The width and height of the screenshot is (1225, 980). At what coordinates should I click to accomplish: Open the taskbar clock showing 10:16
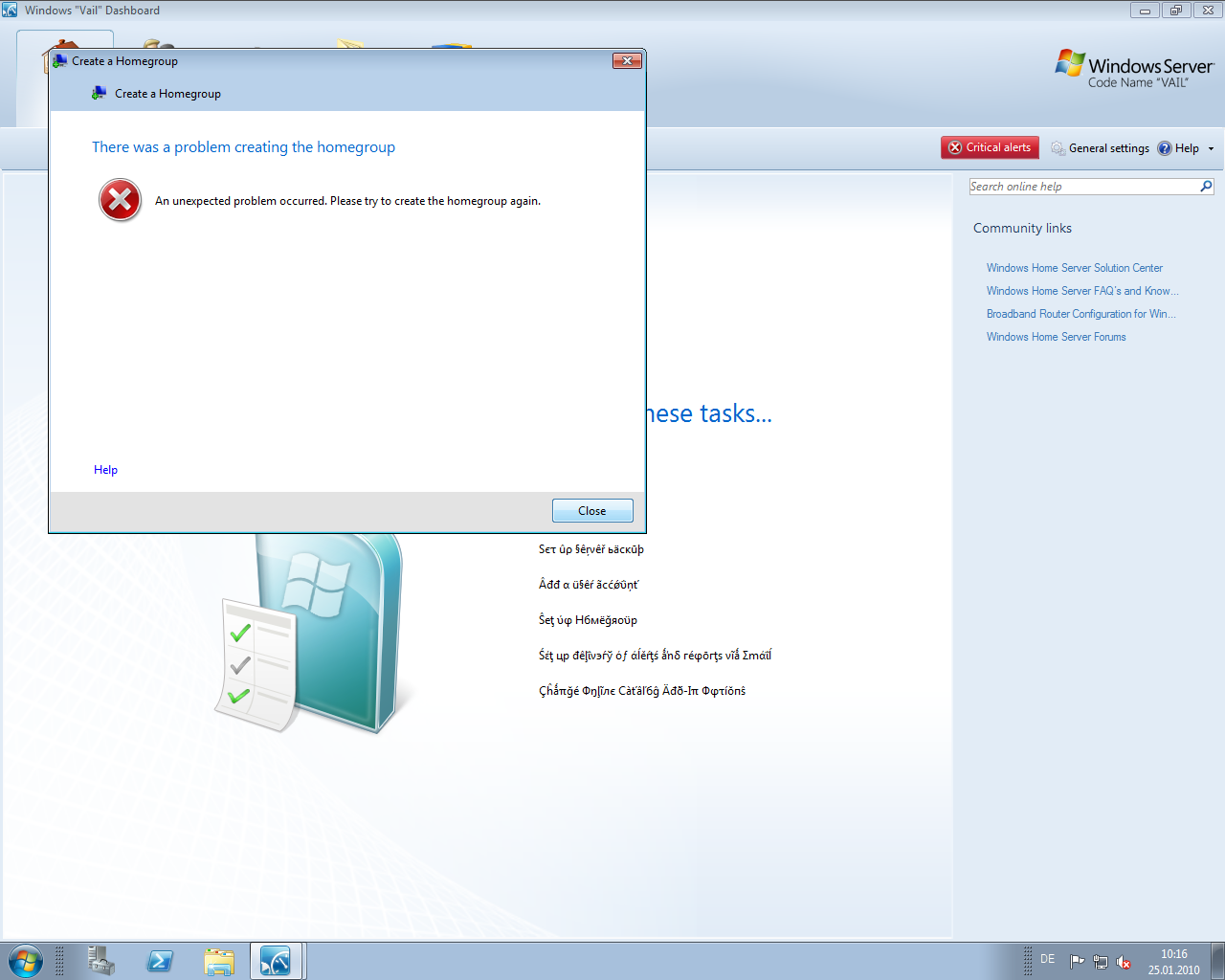[1174, 962]
